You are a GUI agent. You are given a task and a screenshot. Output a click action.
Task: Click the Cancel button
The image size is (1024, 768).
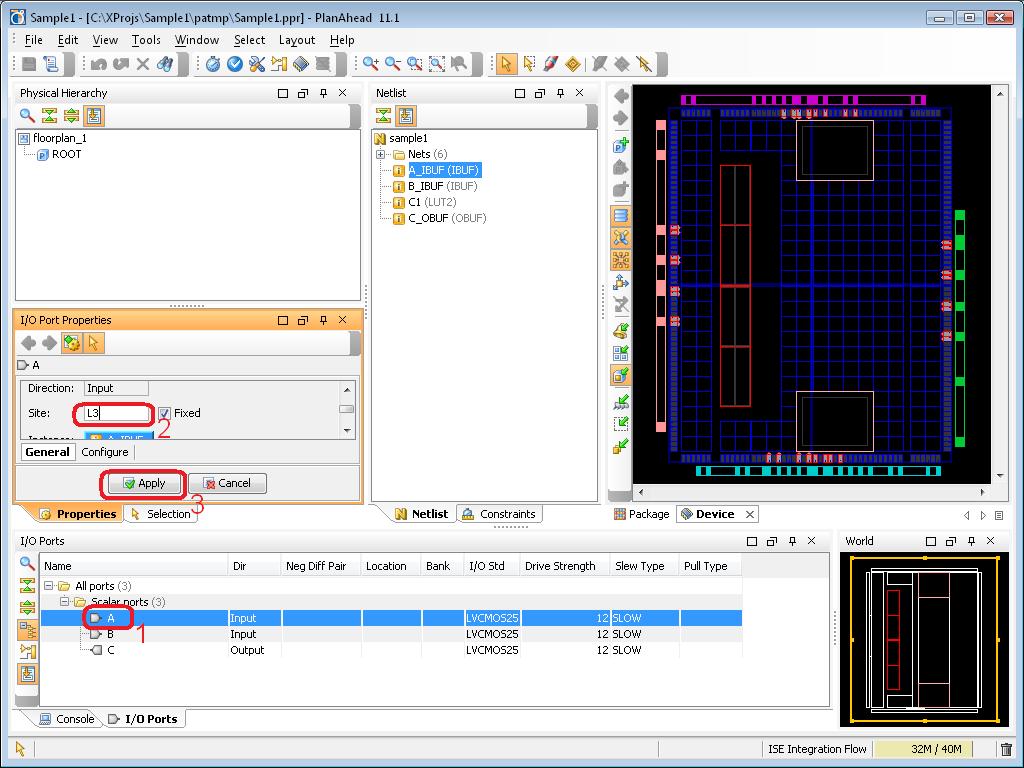227,483
